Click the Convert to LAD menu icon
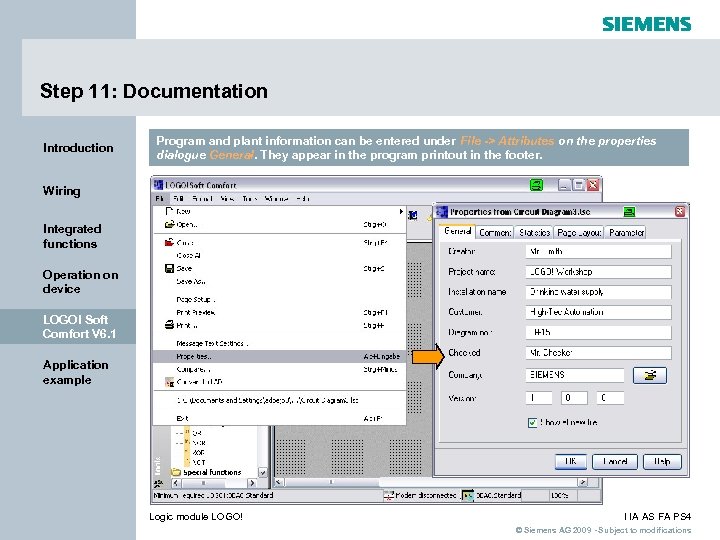 pos(169,382)
